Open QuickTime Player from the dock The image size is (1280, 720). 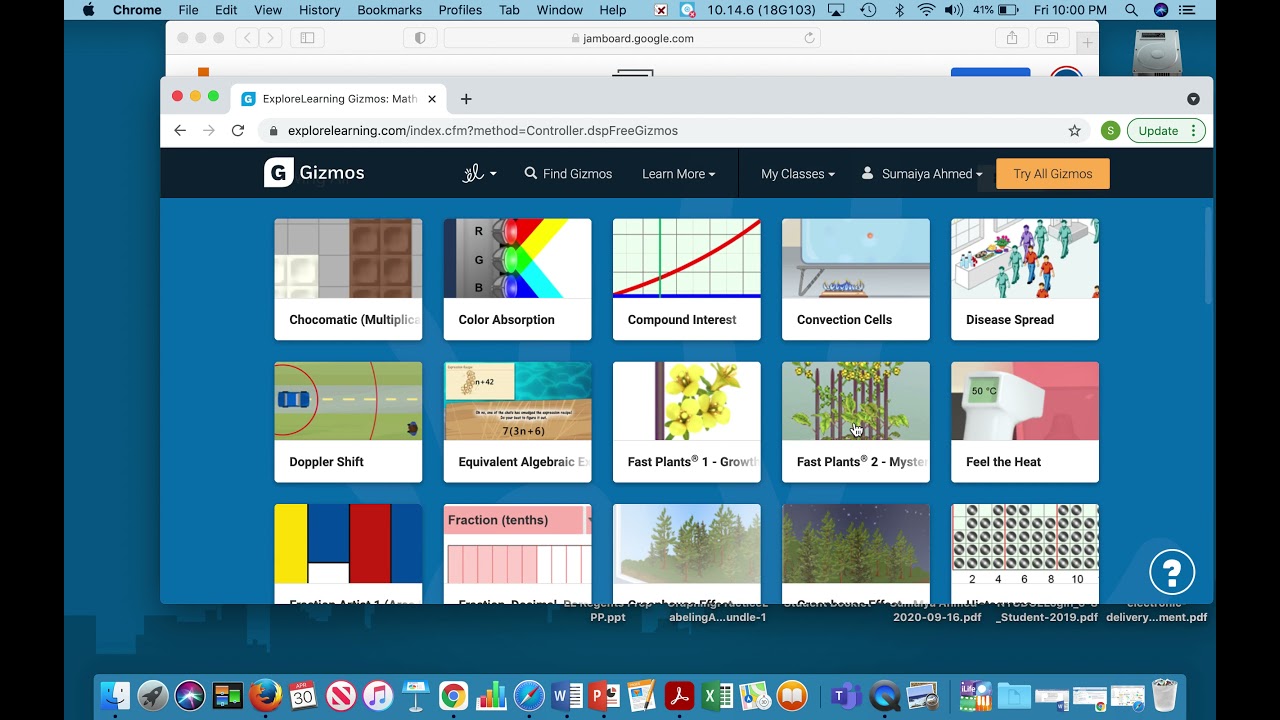coord(884,695)
